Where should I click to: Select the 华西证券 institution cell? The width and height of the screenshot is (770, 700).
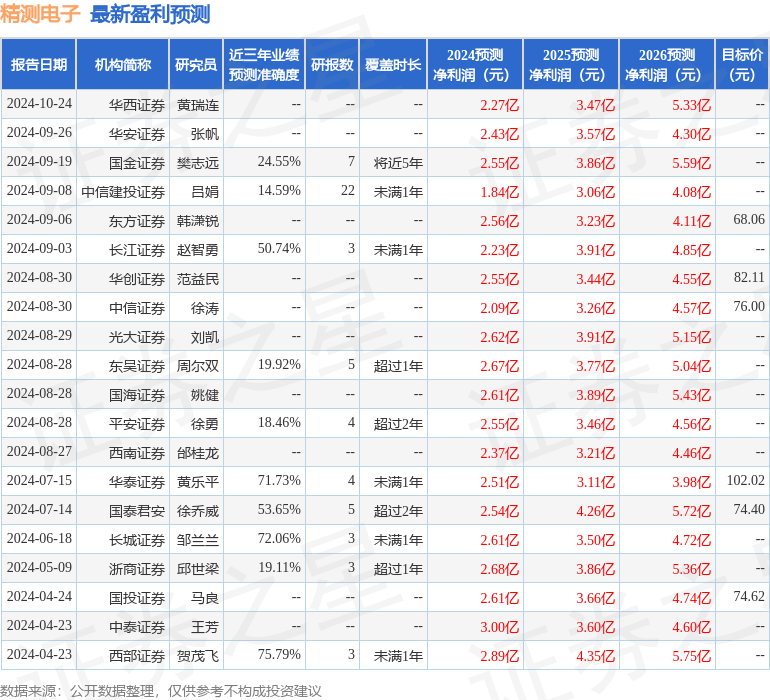click(x=123, y=105)
